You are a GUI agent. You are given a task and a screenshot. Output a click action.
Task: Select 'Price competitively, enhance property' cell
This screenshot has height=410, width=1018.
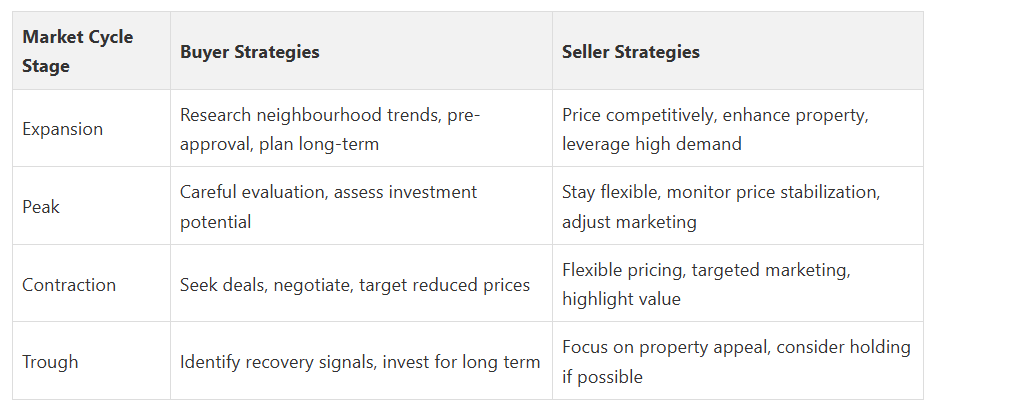point(738,128)
